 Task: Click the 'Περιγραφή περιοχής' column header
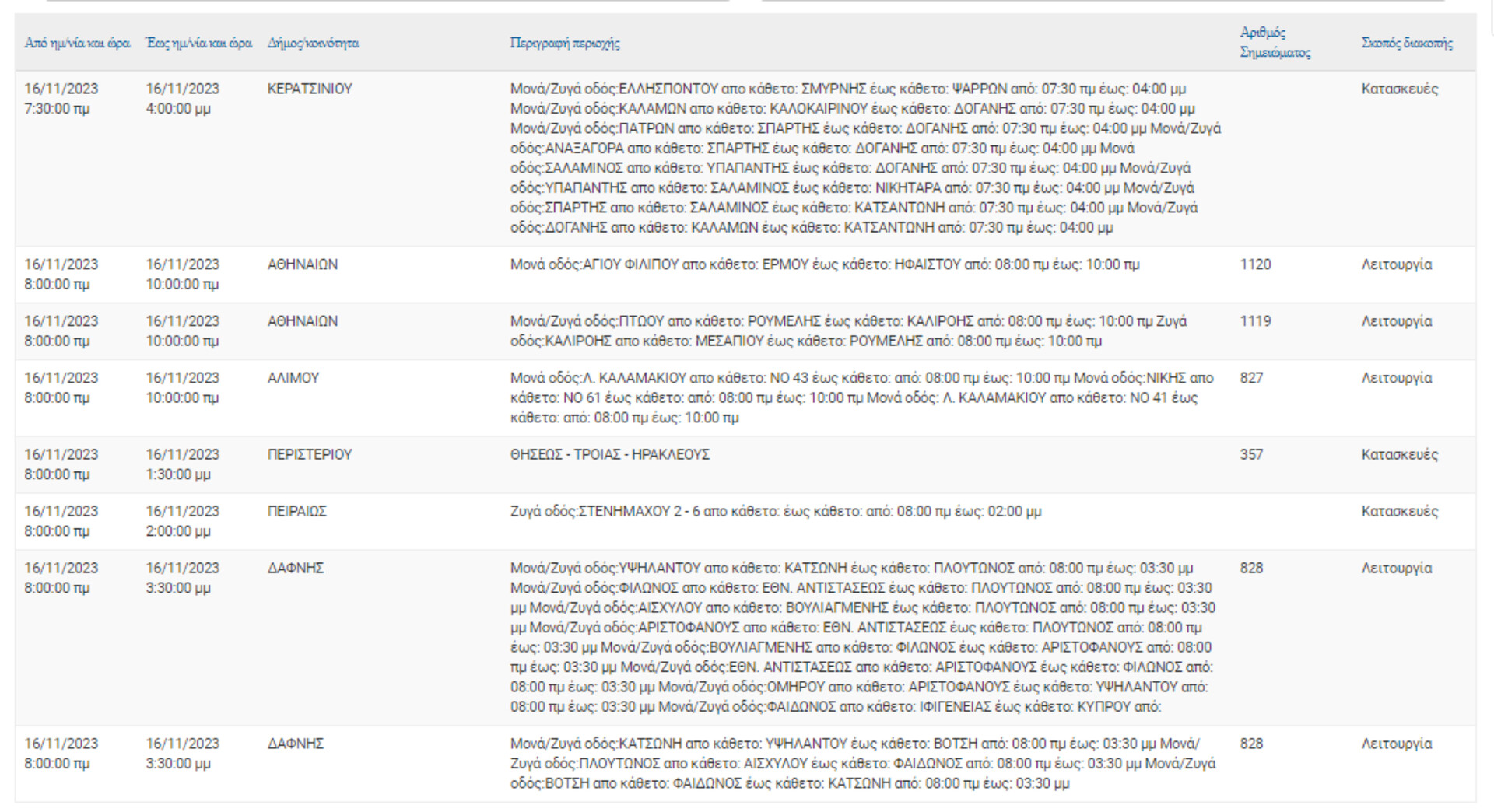pyautogui.click(x=565, y=44)
